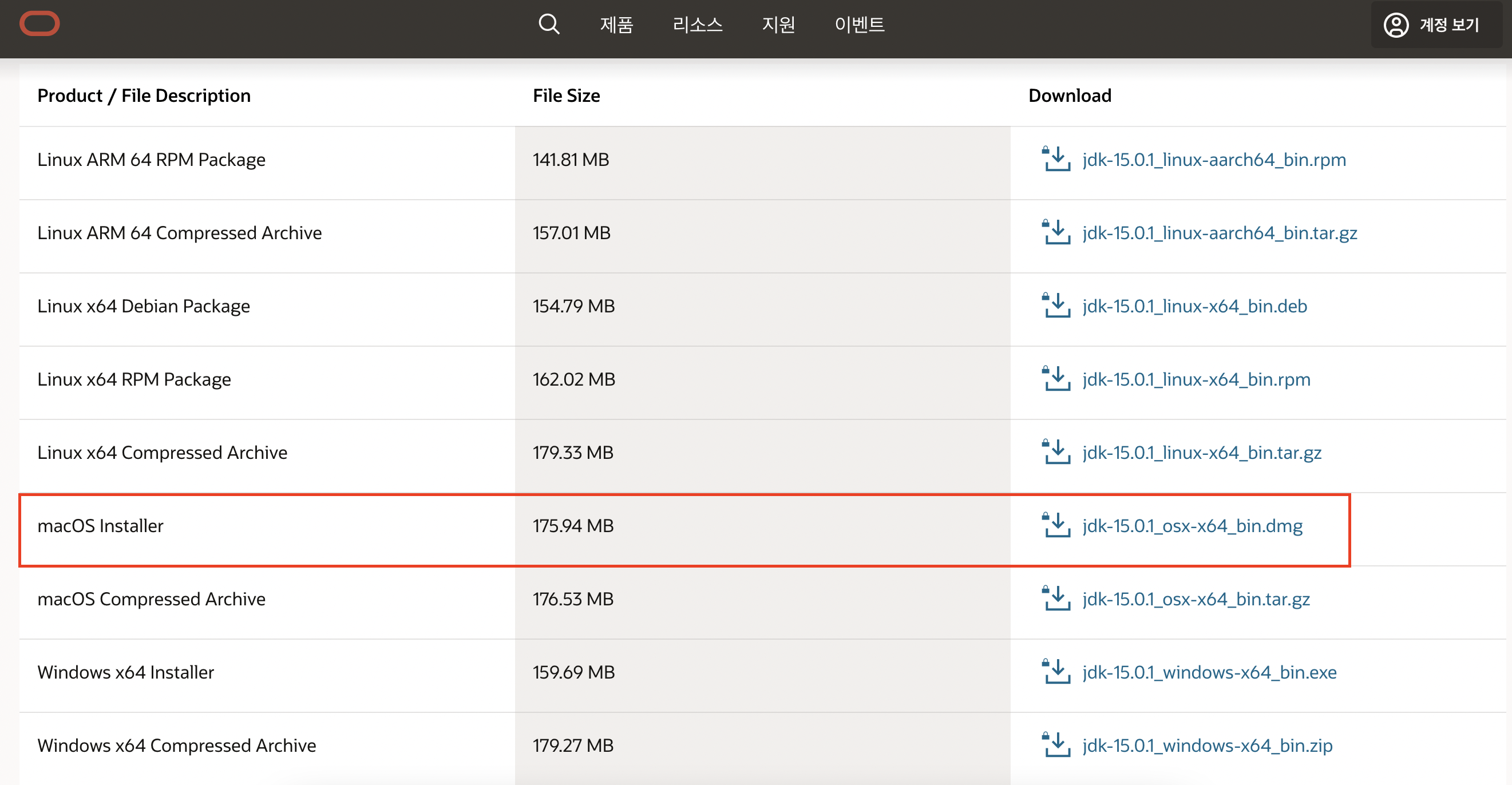This screenshot has width=1512, height=785.
Task: Click download icon for osx-x64 dmg
Action: 1055,525
